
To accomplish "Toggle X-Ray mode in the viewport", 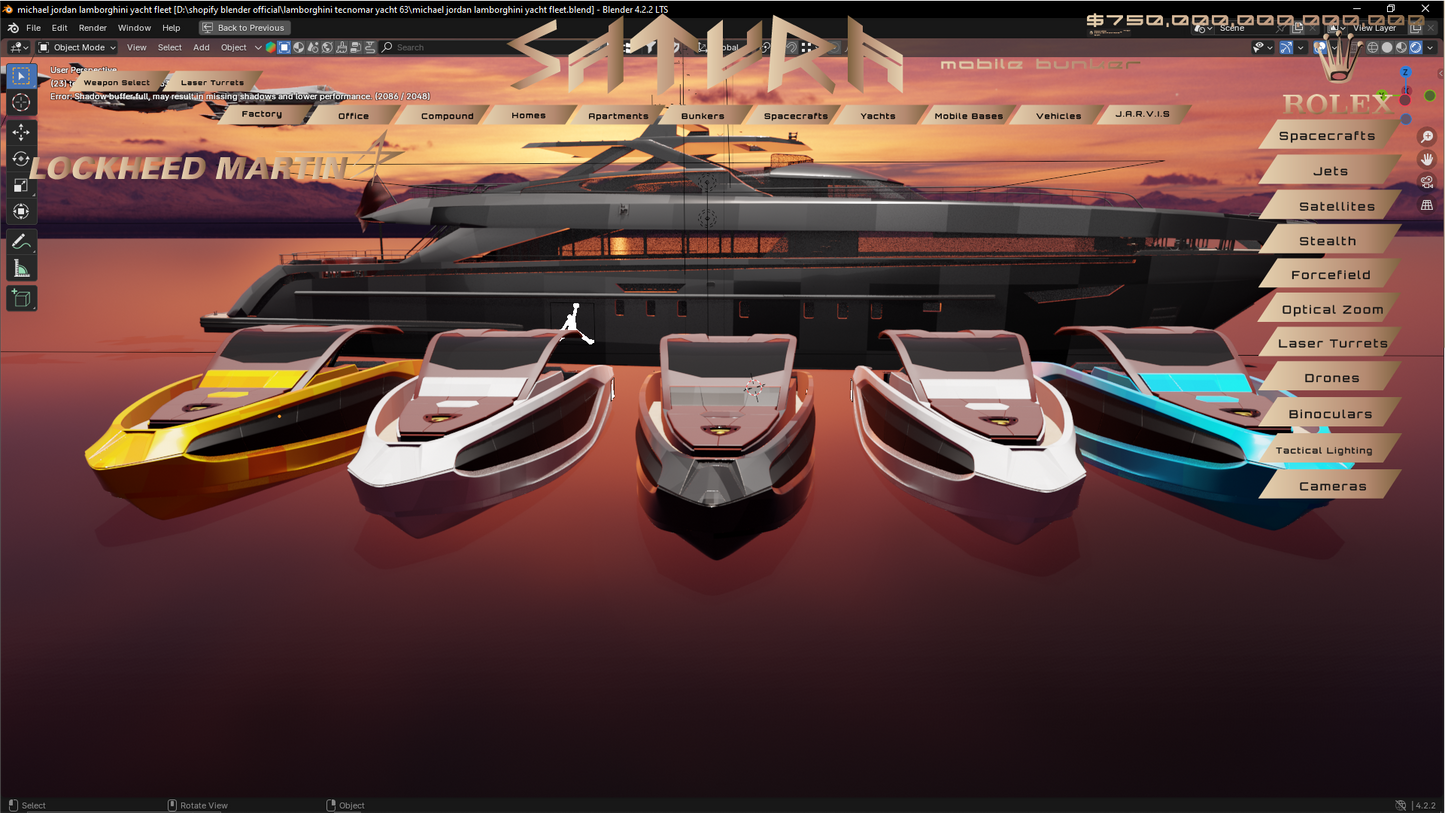I will 1353,47.
